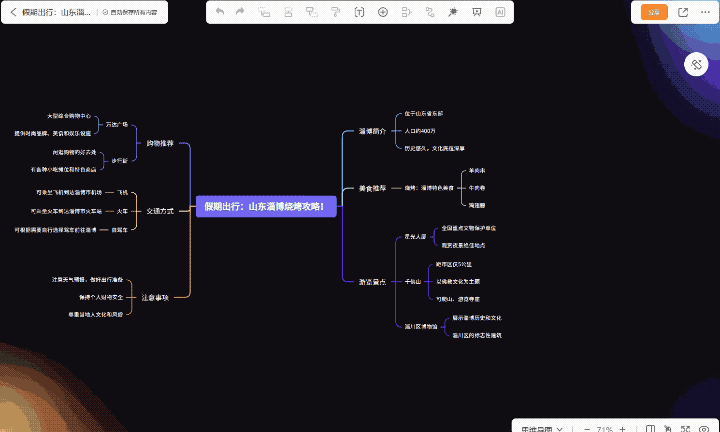Select the 交通方式 branch node
This screenshot has height=432, width=720.
click(160, 211)
